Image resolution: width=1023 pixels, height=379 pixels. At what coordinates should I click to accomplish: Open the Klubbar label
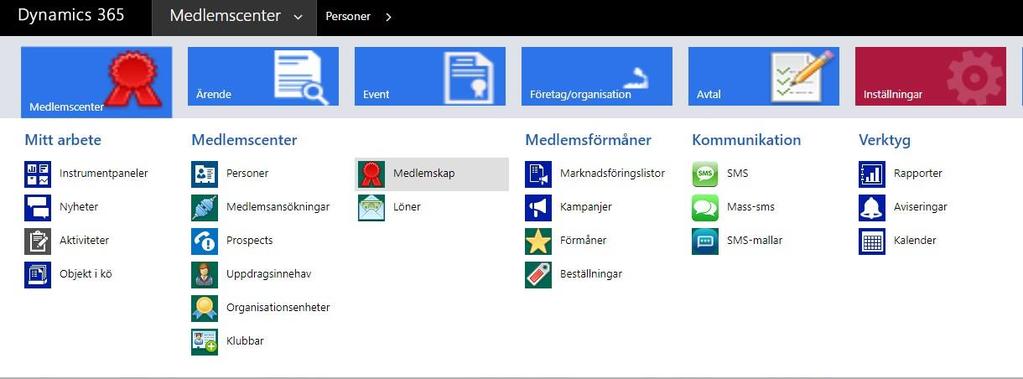coord(245,341)
